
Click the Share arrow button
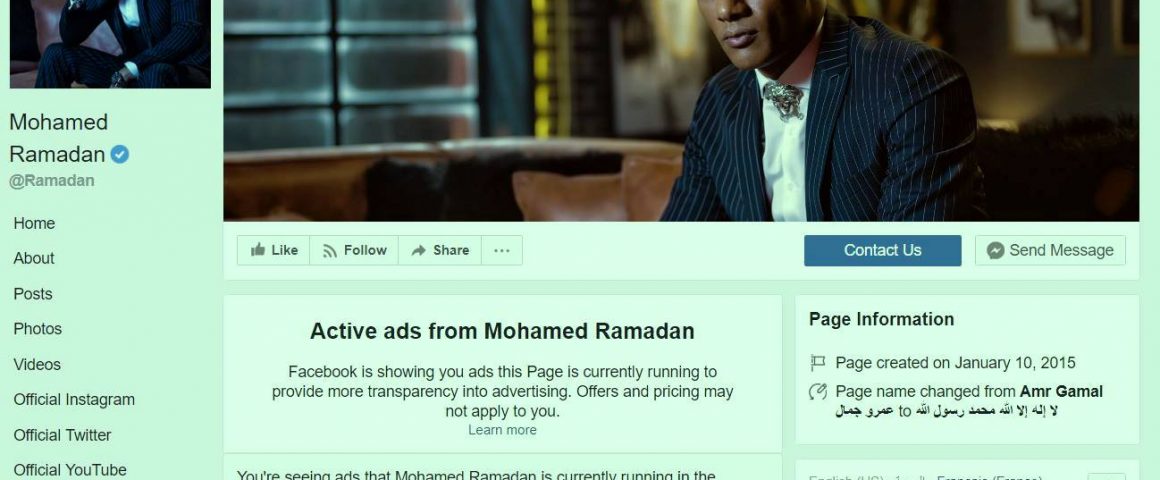[x=440, y=250]
